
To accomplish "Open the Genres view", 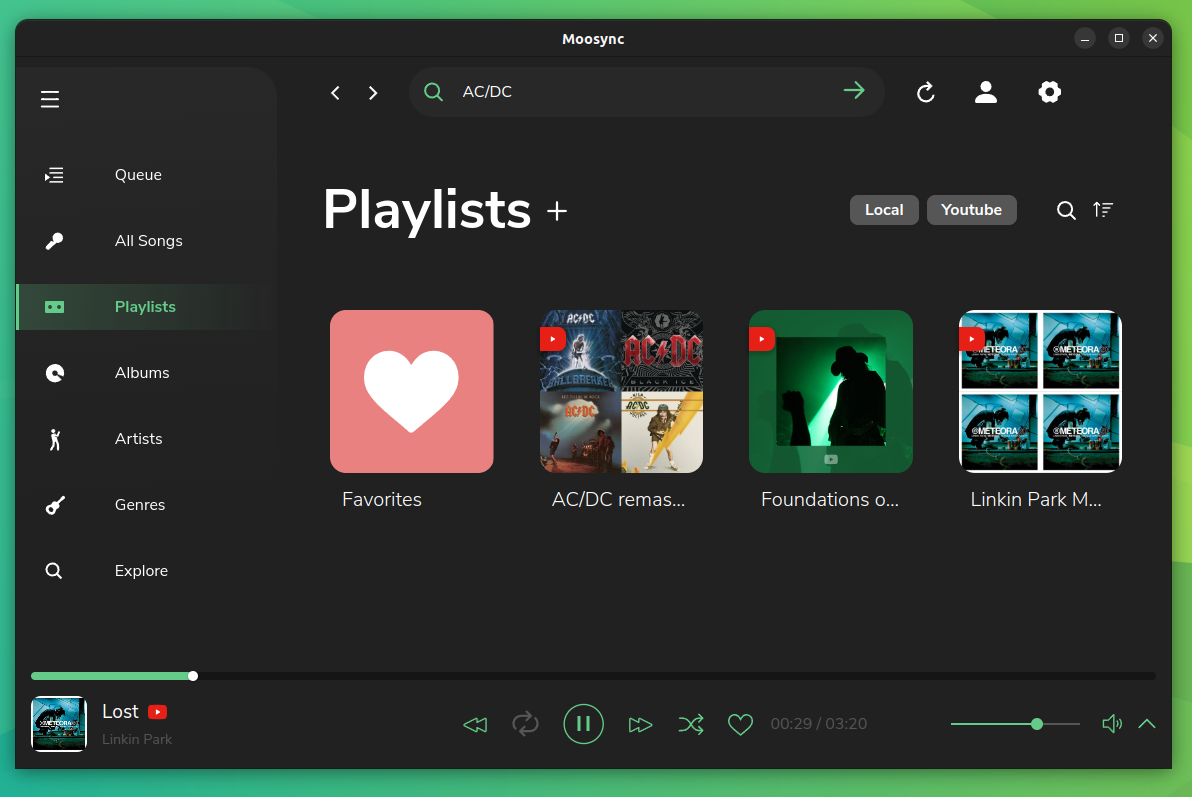I will pyautogui.click(x=139, y=504).
